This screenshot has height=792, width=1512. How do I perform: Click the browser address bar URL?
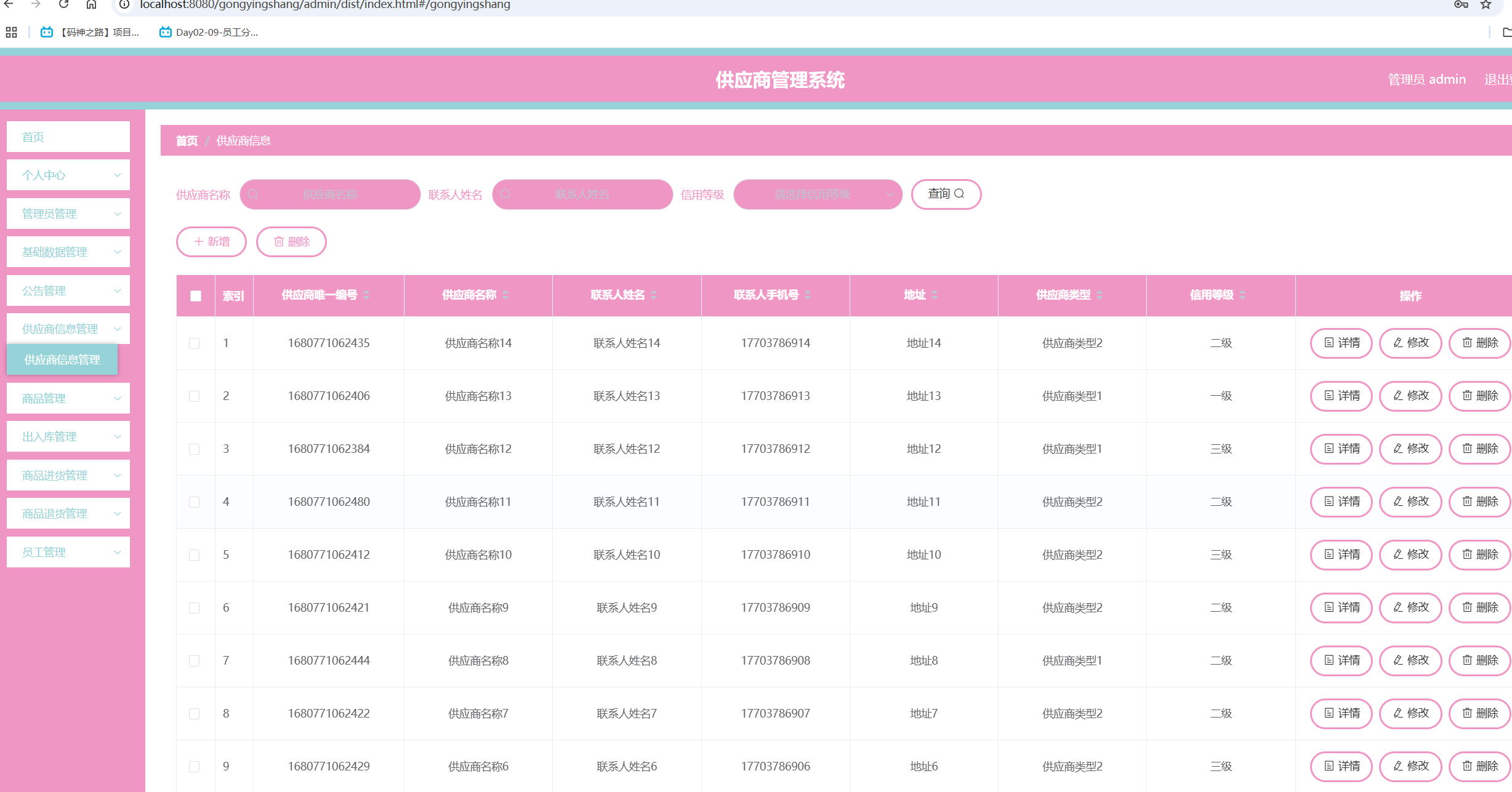click(x=325, y=5)
